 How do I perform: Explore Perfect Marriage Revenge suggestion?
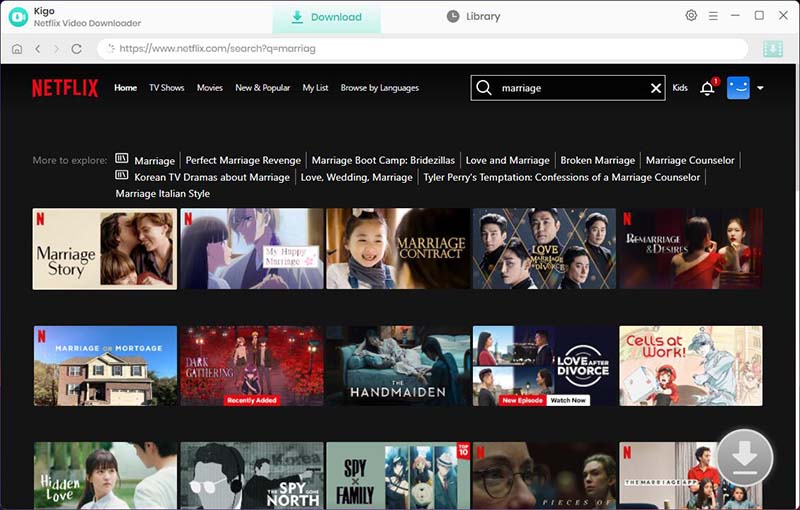tap(243, 160)
